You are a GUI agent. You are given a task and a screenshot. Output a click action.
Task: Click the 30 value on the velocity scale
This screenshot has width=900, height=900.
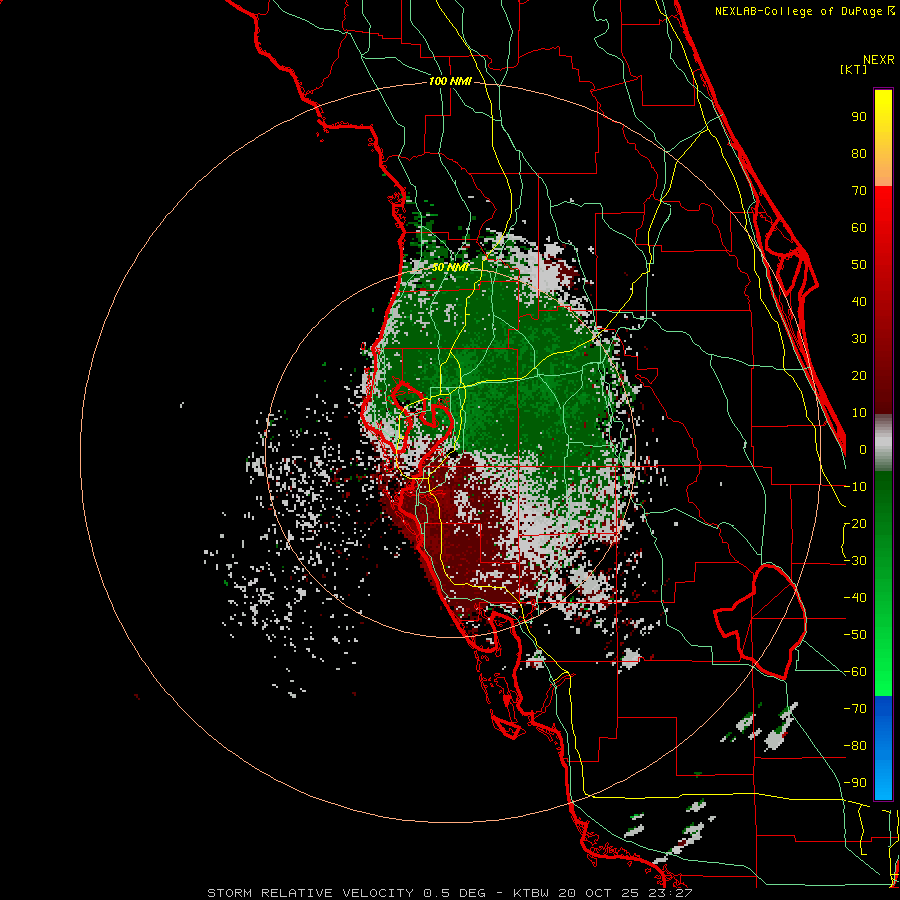click(x=859, y=339)
